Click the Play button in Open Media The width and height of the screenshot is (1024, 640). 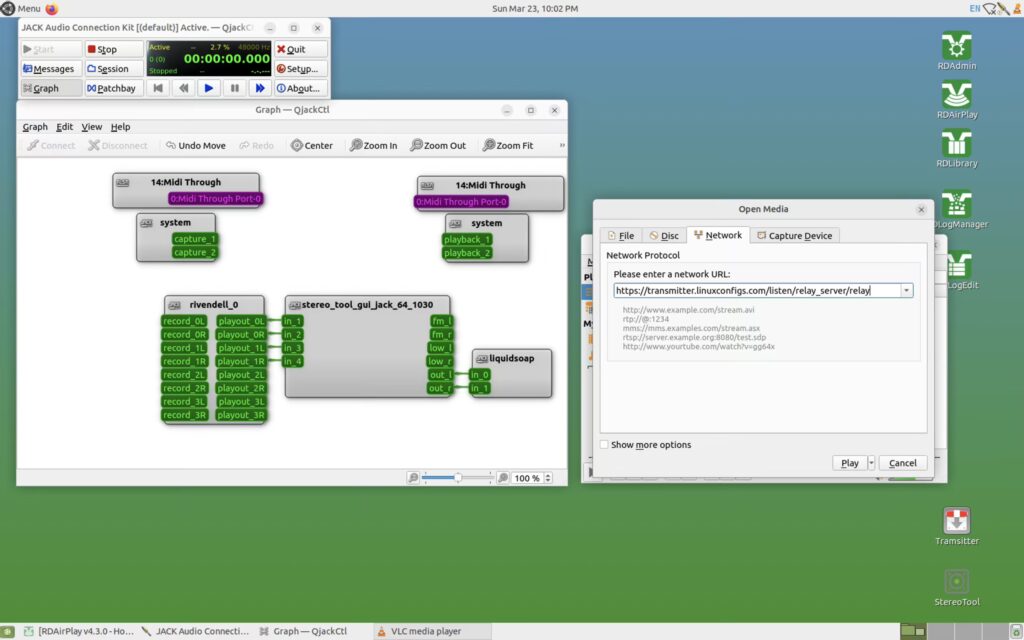click(850, 463)
